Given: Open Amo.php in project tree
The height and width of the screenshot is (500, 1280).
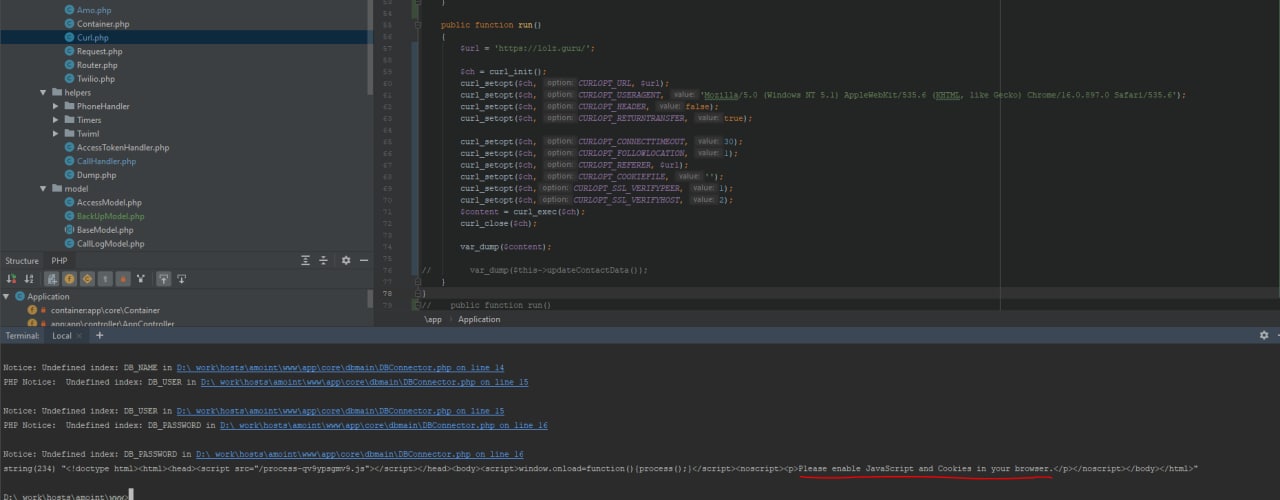Looking at the screenshot, I should (94, 10).
